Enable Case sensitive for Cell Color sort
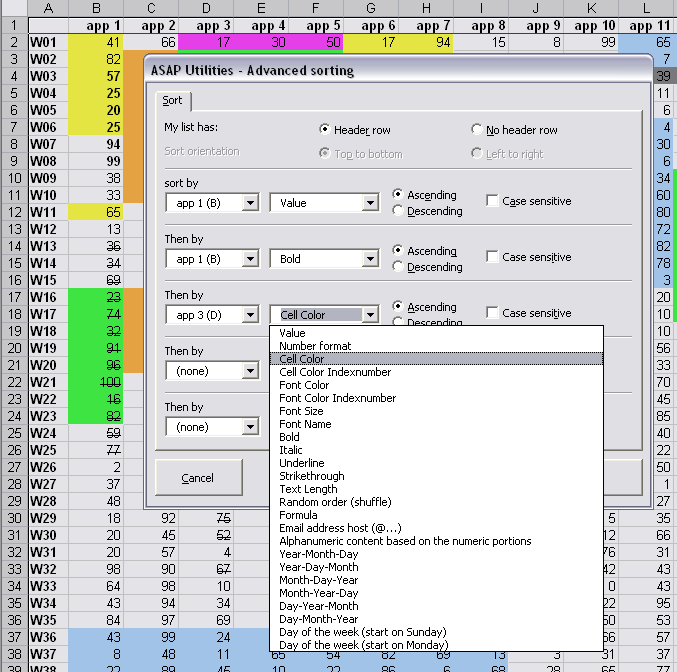 pyautogui.click(x=492, y=313)
